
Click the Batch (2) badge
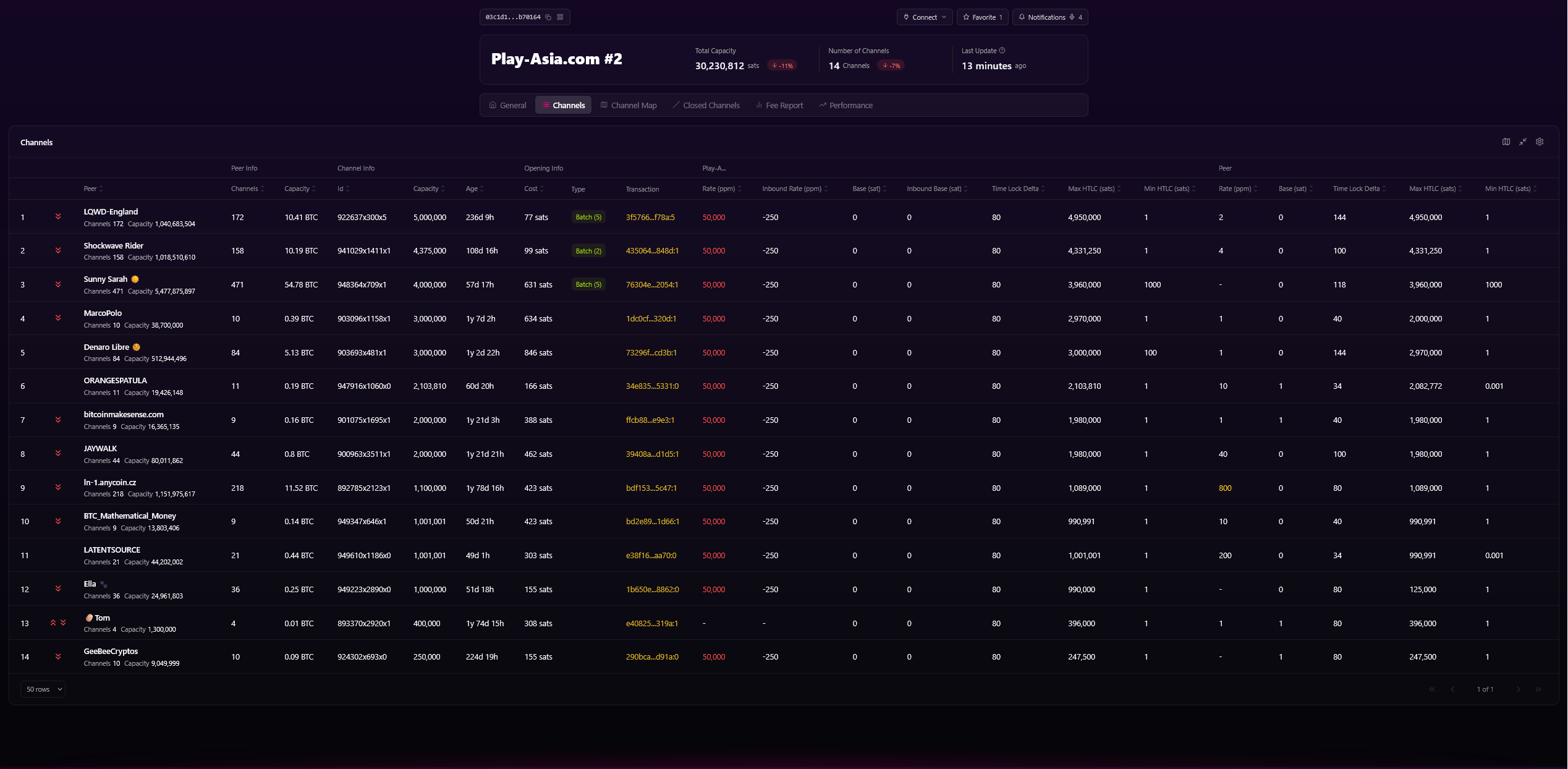pos(588,250)
